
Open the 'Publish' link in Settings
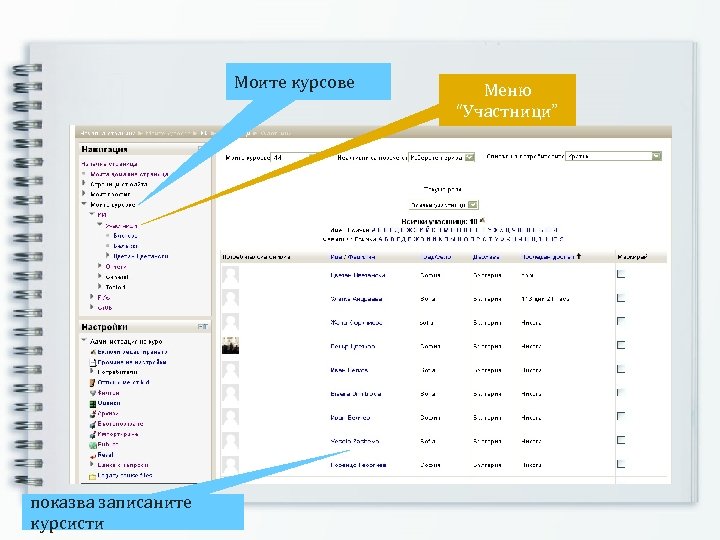(x=108, y=444)
